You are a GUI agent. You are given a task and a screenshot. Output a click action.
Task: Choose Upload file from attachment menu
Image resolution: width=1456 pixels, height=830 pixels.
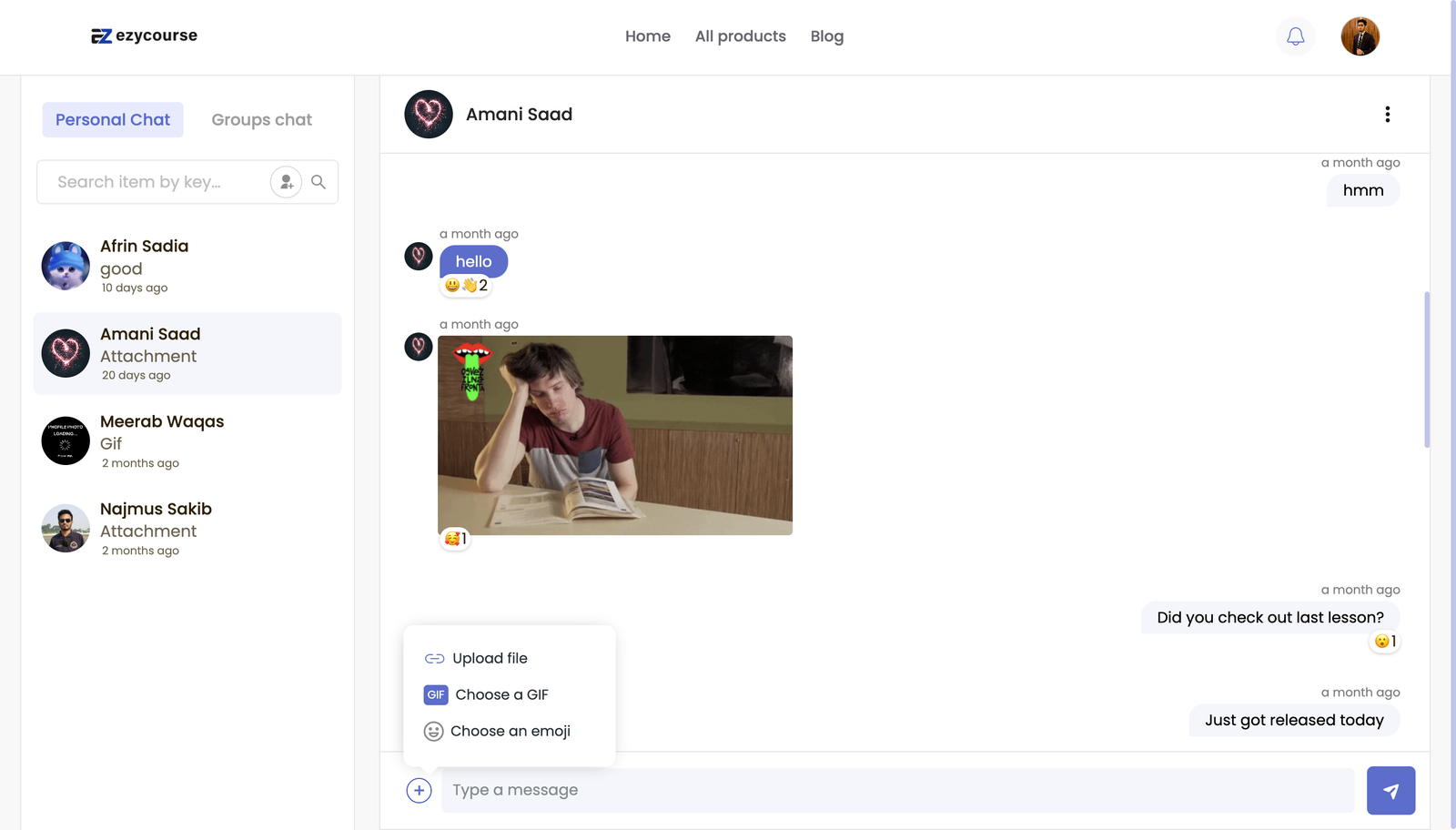pyautogui.click(x=490, y=658)
